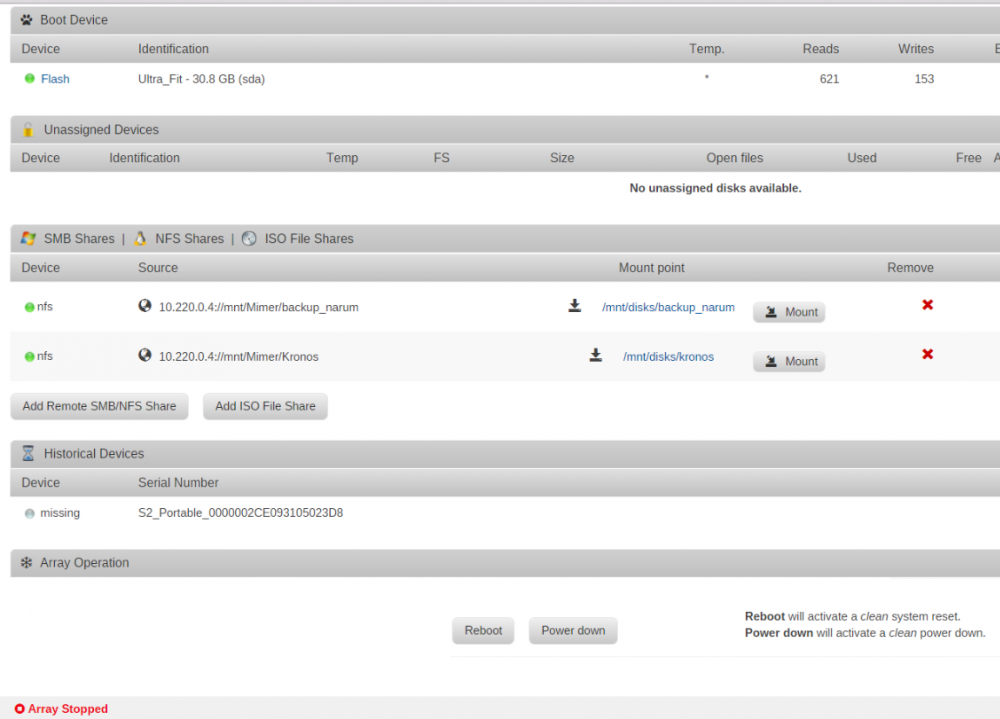The width and height of the screenshot is (1000, 719).
Task: Click the snowflake icon beside Array Operation
Action: (26, 563)
